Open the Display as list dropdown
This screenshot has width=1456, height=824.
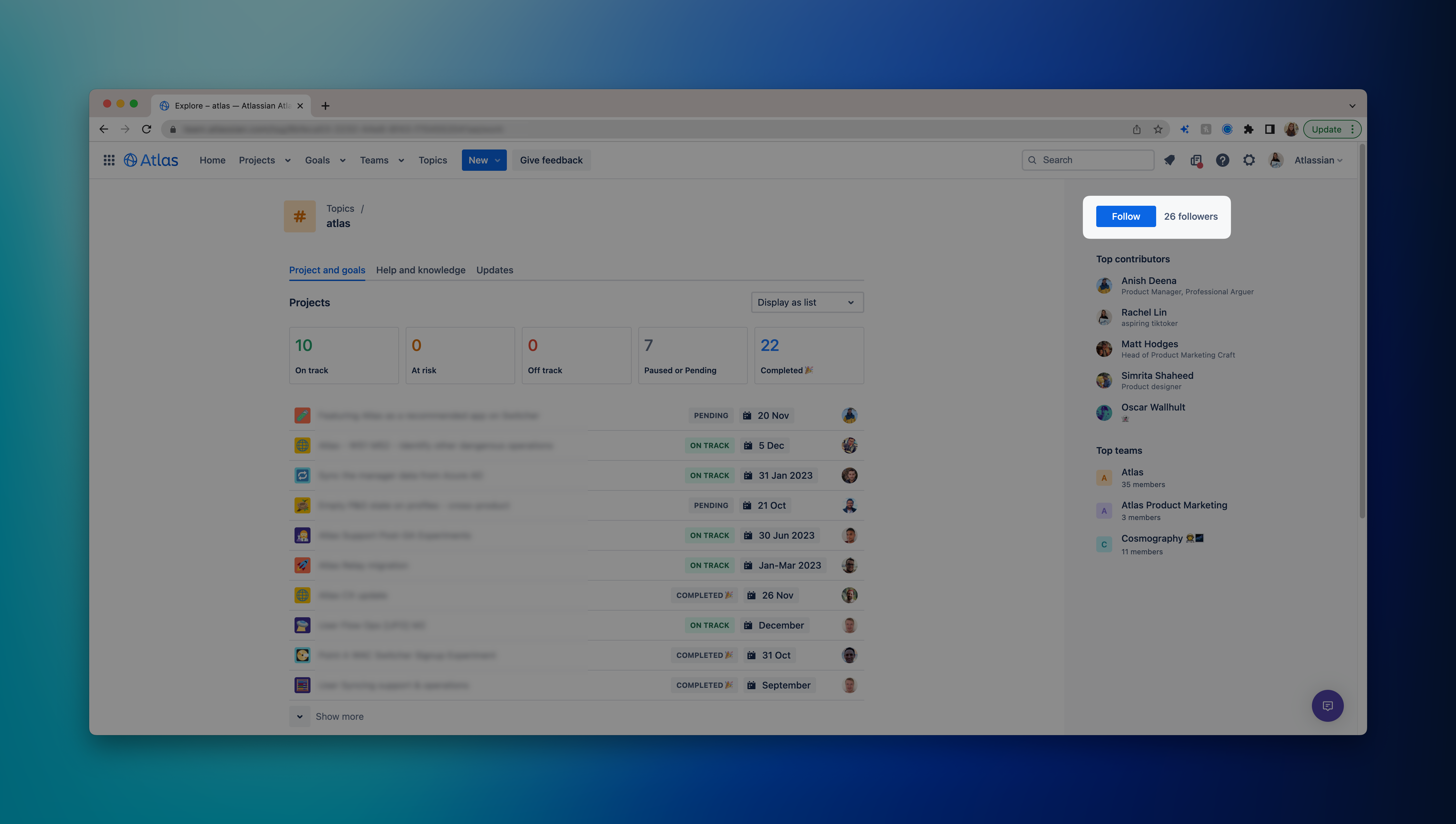(x=807, y=302)
